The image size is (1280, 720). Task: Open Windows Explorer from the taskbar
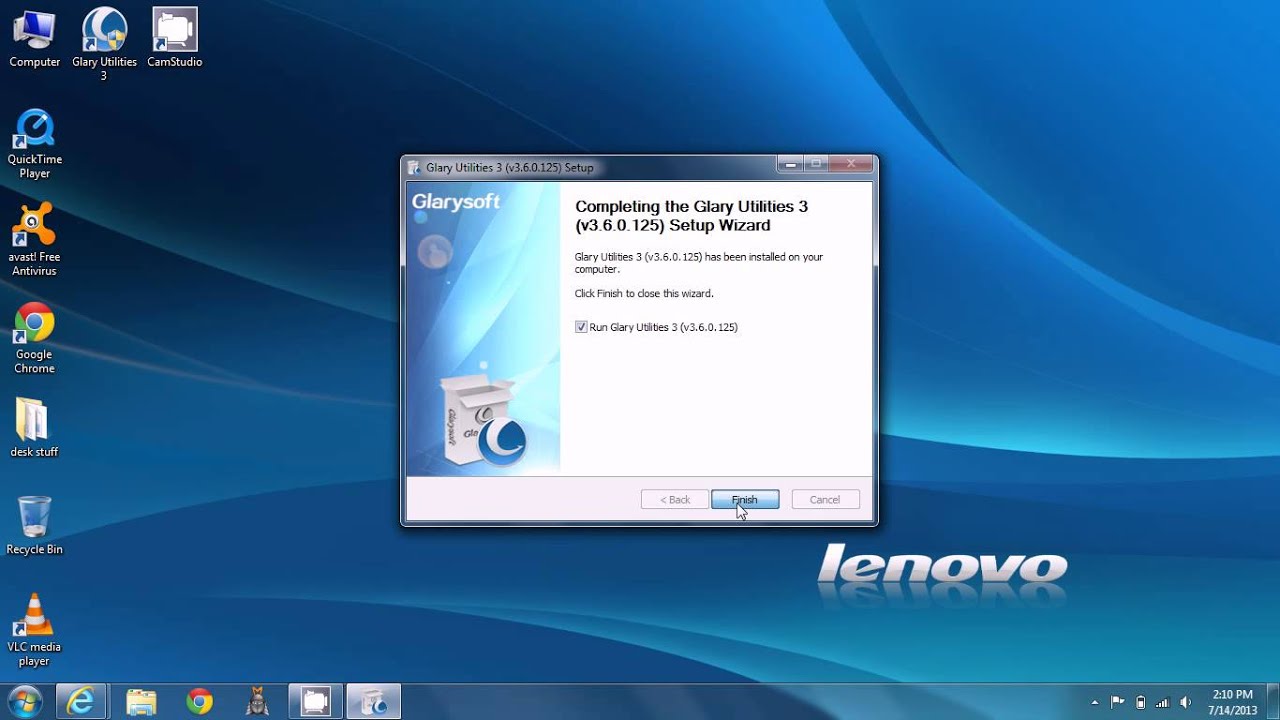(x=141, y=702)
